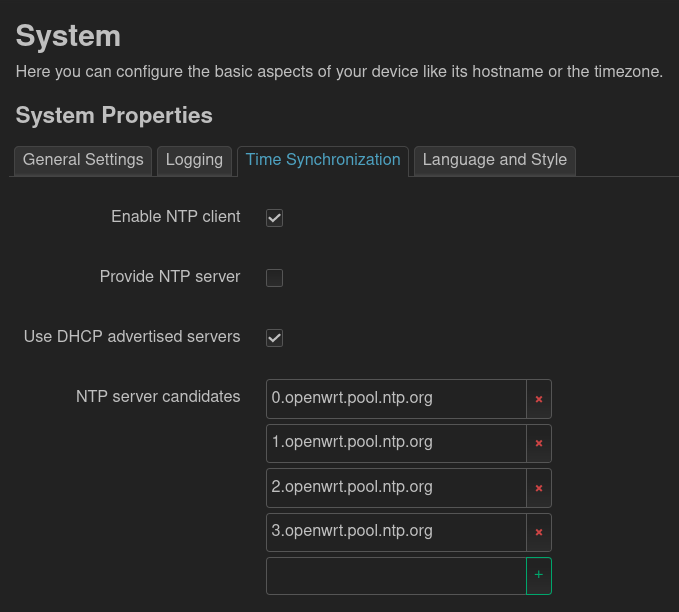Open the General Settings tab
Screen dimensions: 679x612
click(x=83, y=160)
